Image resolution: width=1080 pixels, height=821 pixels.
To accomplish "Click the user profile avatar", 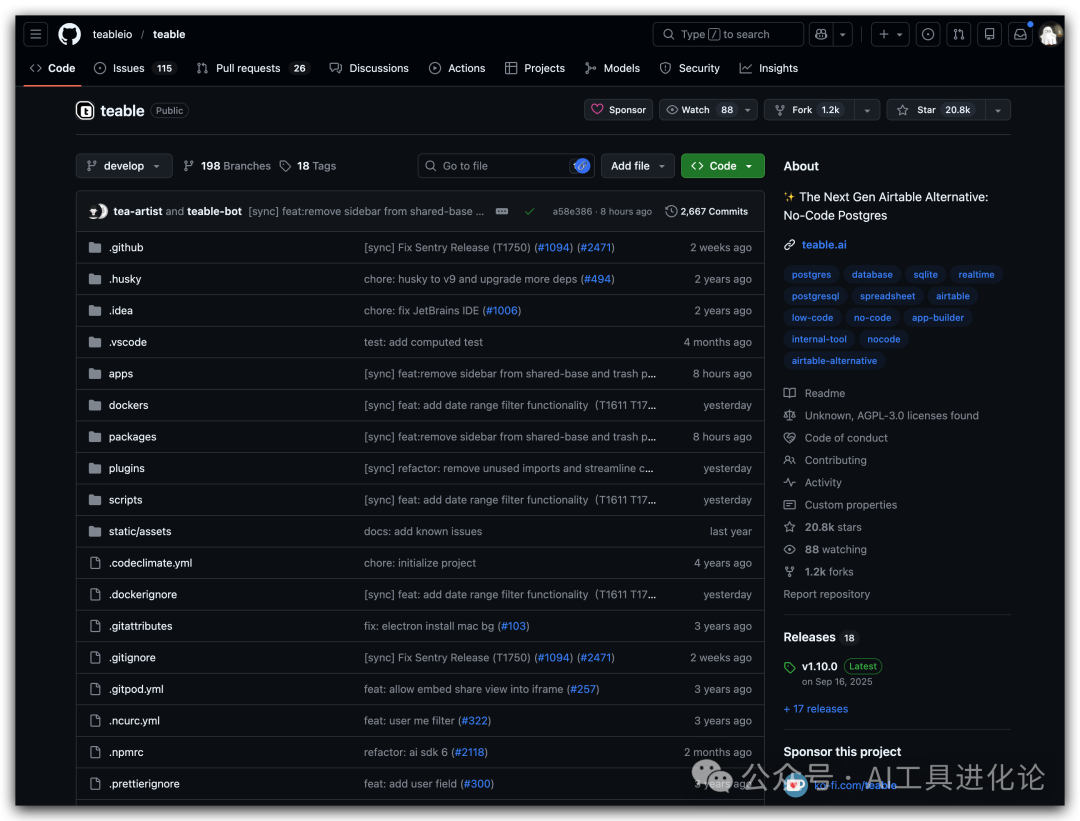I will pyautogui.click(x=1050, y=34).
